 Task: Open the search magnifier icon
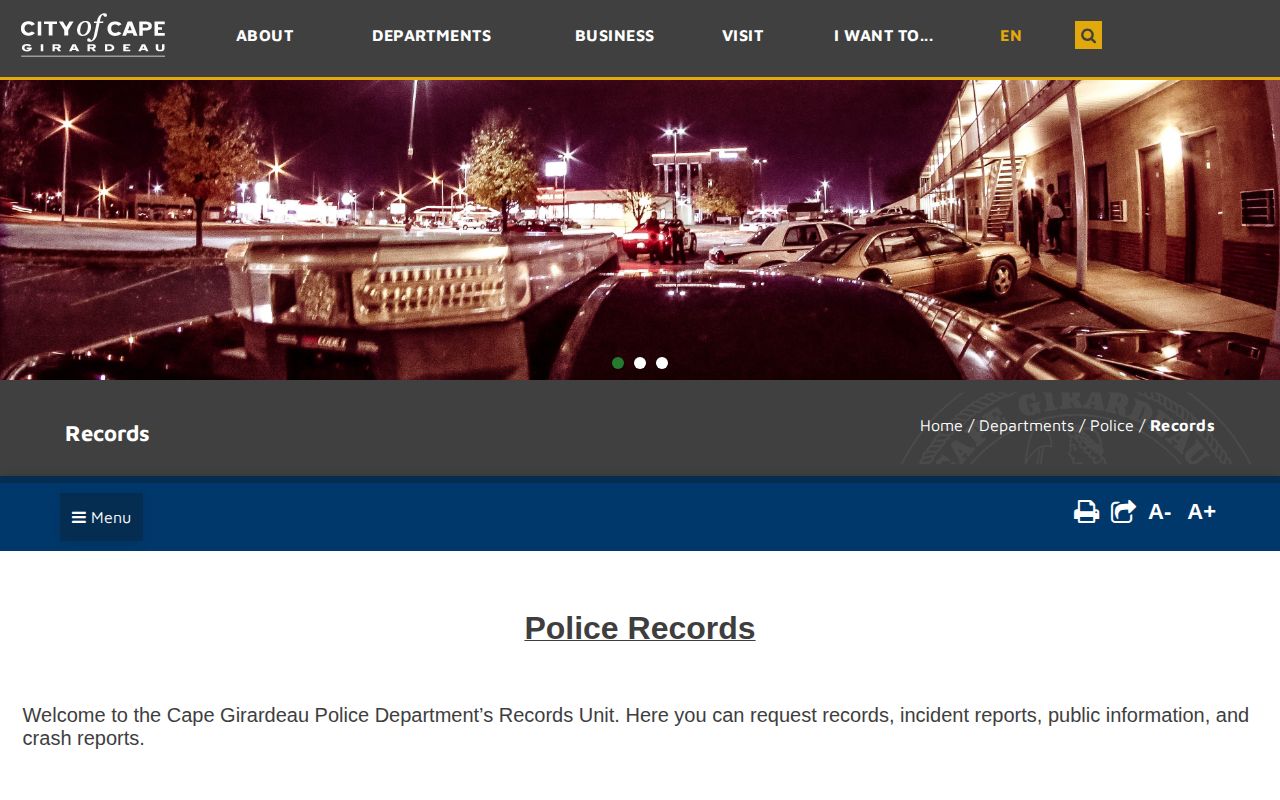tap(1088, 35)
